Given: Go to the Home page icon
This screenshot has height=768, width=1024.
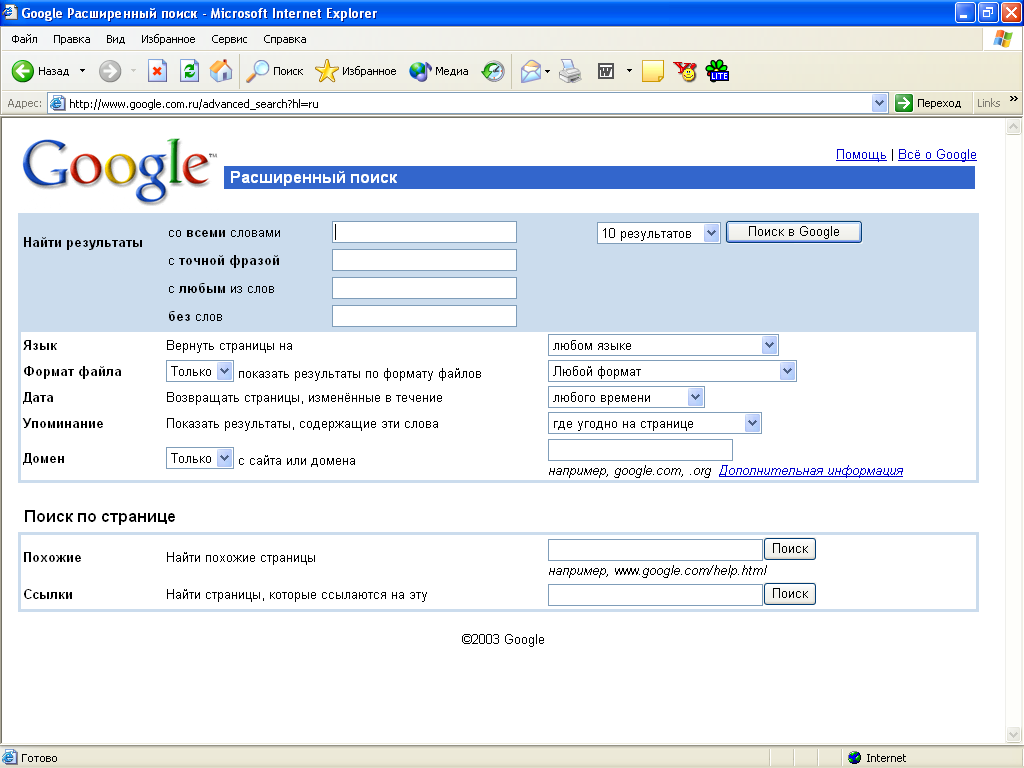Looking at the screenshot, I should [221, 71].
